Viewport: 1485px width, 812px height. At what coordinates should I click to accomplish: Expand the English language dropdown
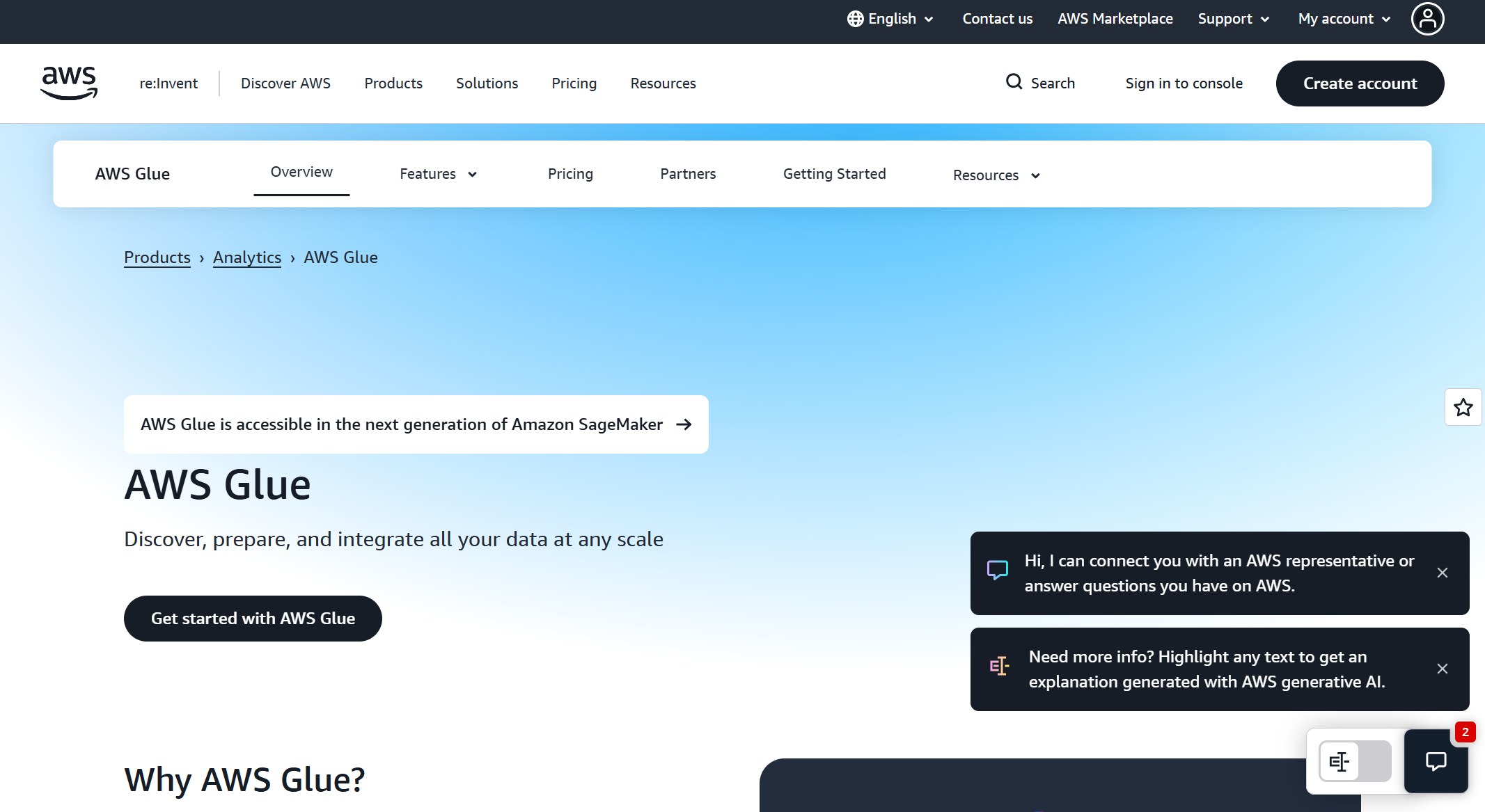pos(890,19)
